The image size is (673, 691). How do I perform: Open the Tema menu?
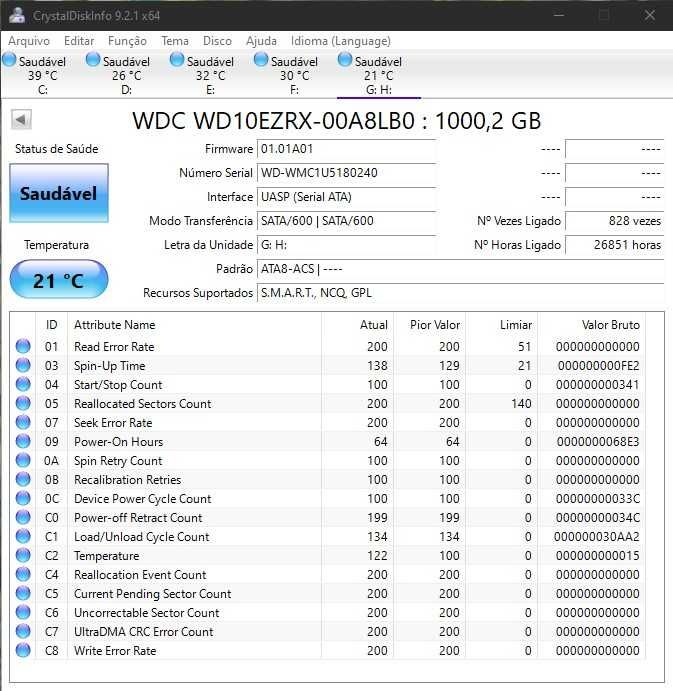click(175, 41)
